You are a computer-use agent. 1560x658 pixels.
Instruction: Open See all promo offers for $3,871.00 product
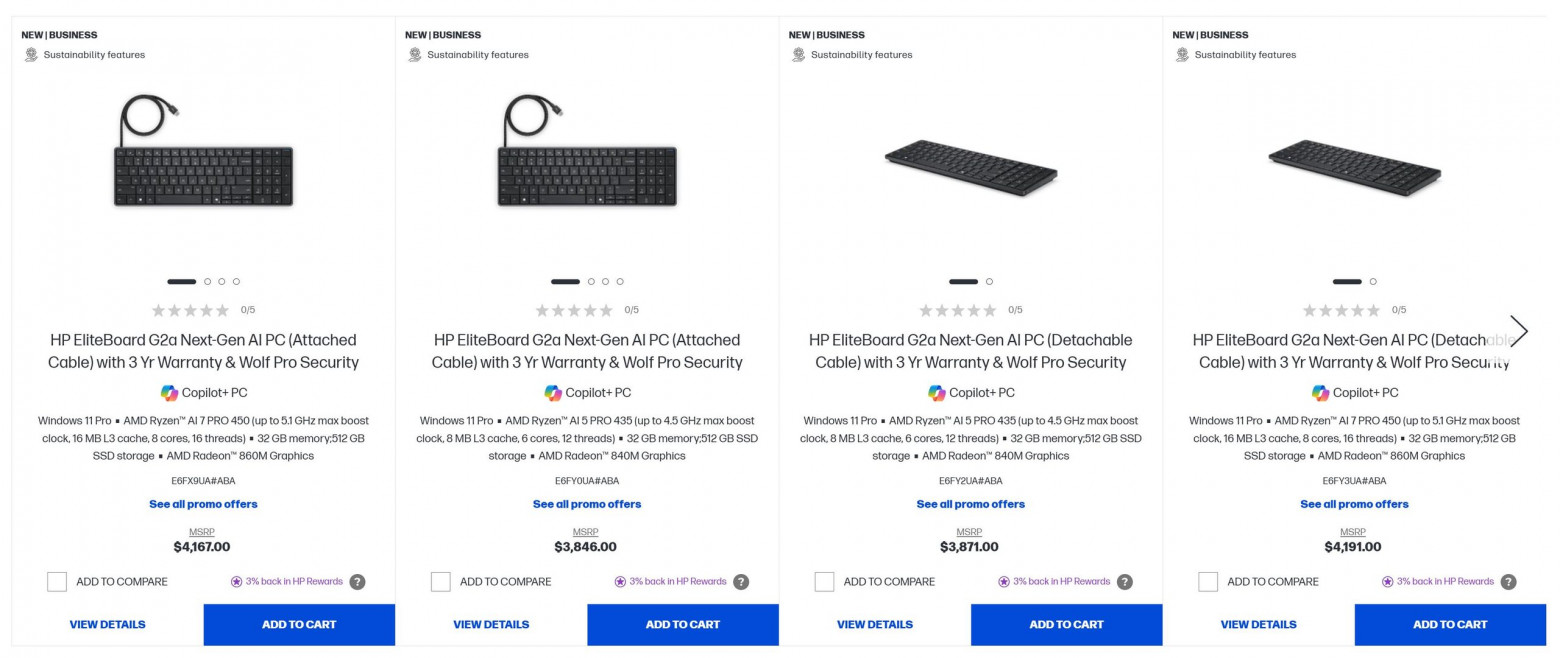[x=970, y=504]
